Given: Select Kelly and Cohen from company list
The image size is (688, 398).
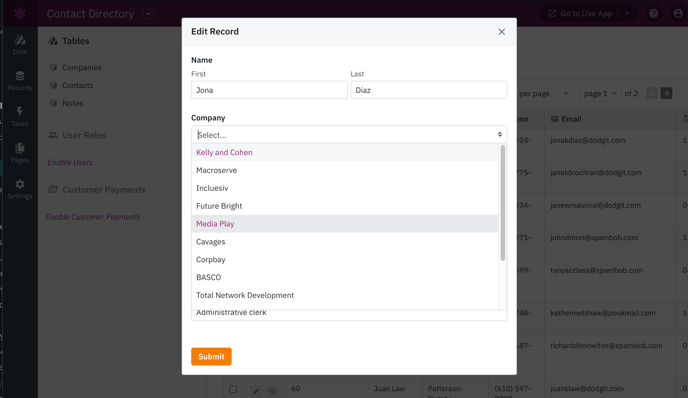Looking at the screenshot, I should 345,152.
